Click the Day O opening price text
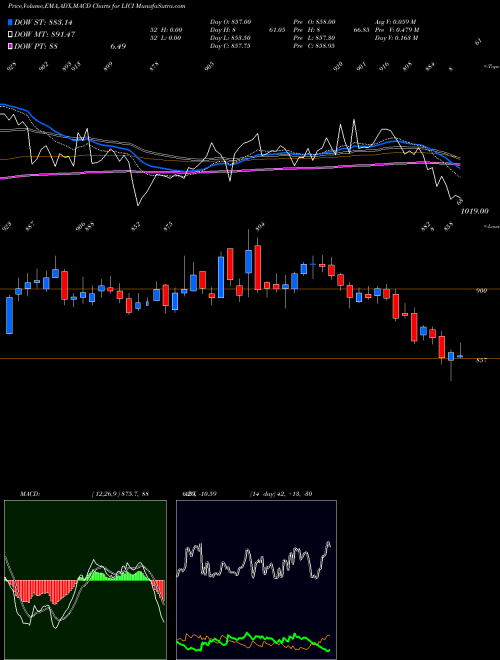Screen dimensions: 500x660 (230, 22)
